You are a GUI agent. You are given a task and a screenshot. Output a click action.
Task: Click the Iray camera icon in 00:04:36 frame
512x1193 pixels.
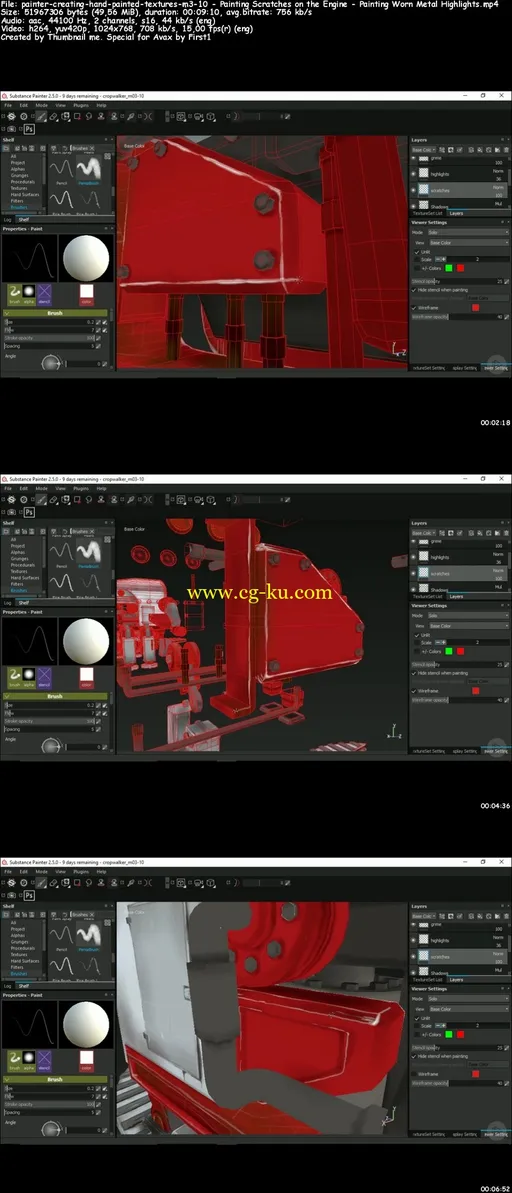pos(11,512)
